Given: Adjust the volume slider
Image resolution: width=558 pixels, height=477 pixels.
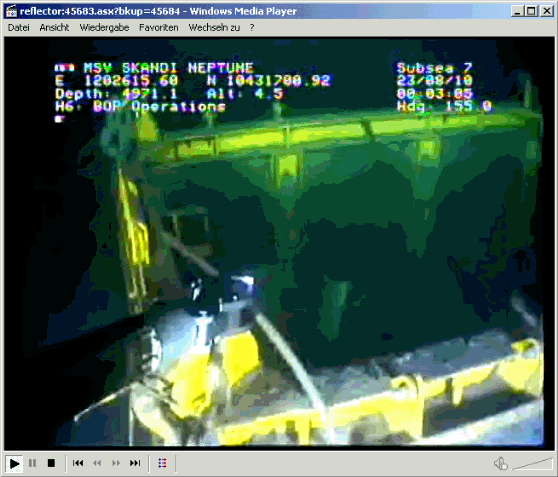Looking at the screenshot, I should click(533, 463).
